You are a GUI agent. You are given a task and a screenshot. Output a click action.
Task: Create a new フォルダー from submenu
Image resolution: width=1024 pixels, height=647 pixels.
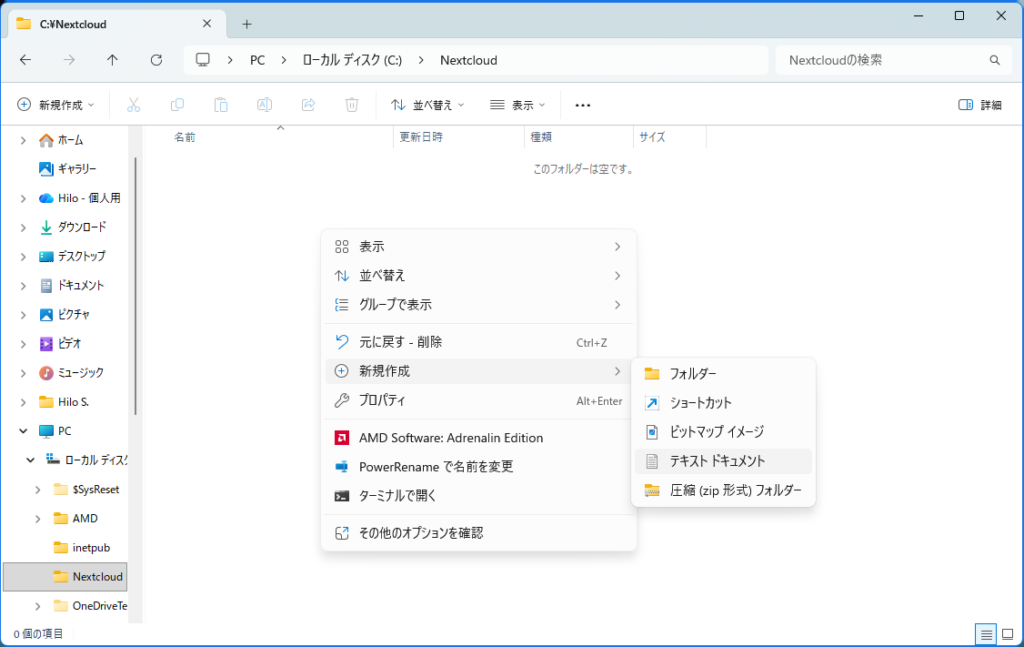[692, 374]
